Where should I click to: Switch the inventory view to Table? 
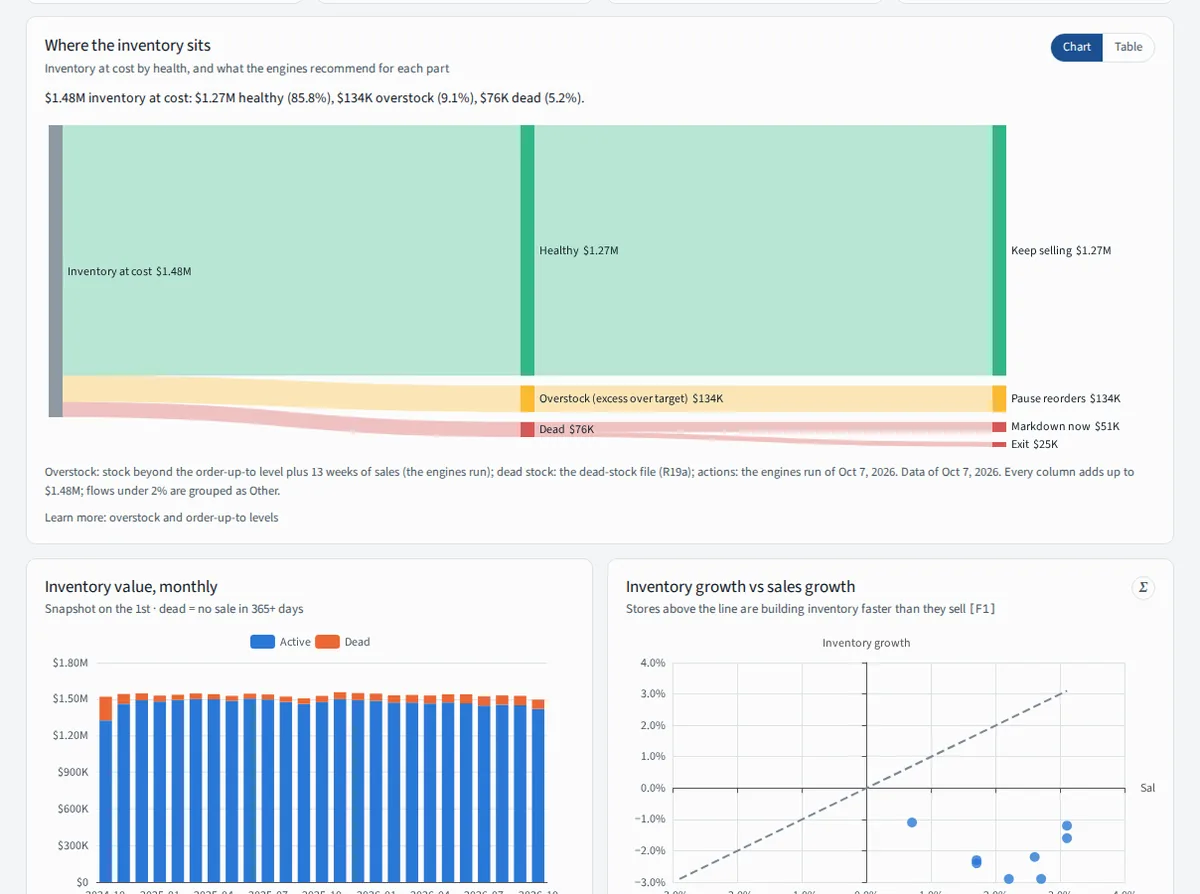[1128, 47]
